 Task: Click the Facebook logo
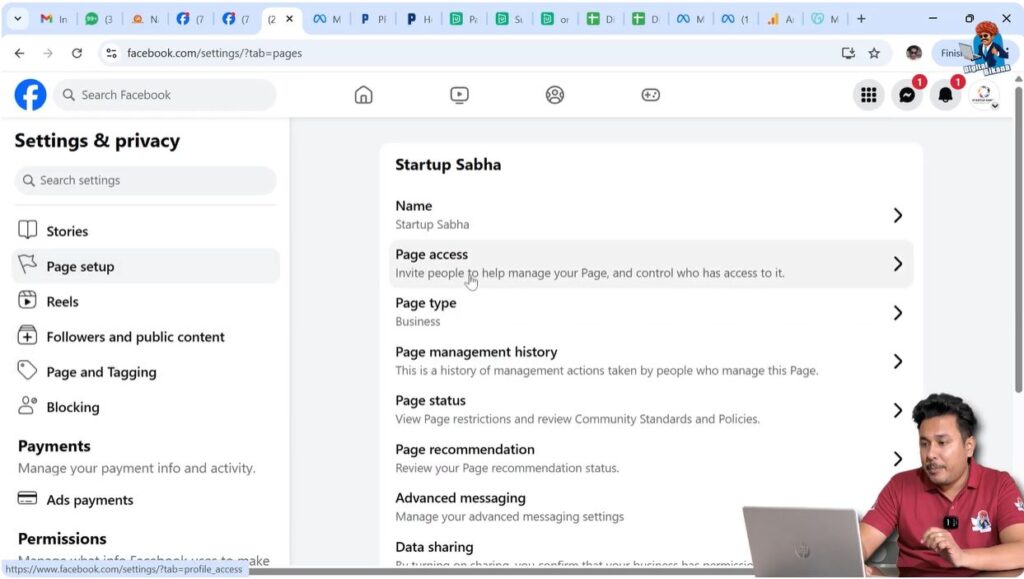[x=30, y=95]
